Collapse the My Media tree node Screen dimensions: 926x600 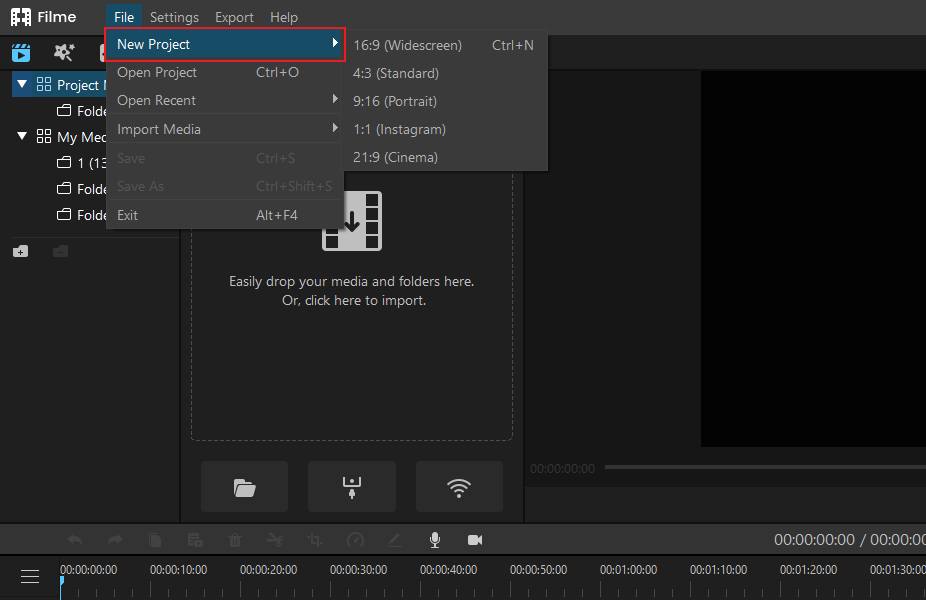pyautogui.click(x=22, y=136)
